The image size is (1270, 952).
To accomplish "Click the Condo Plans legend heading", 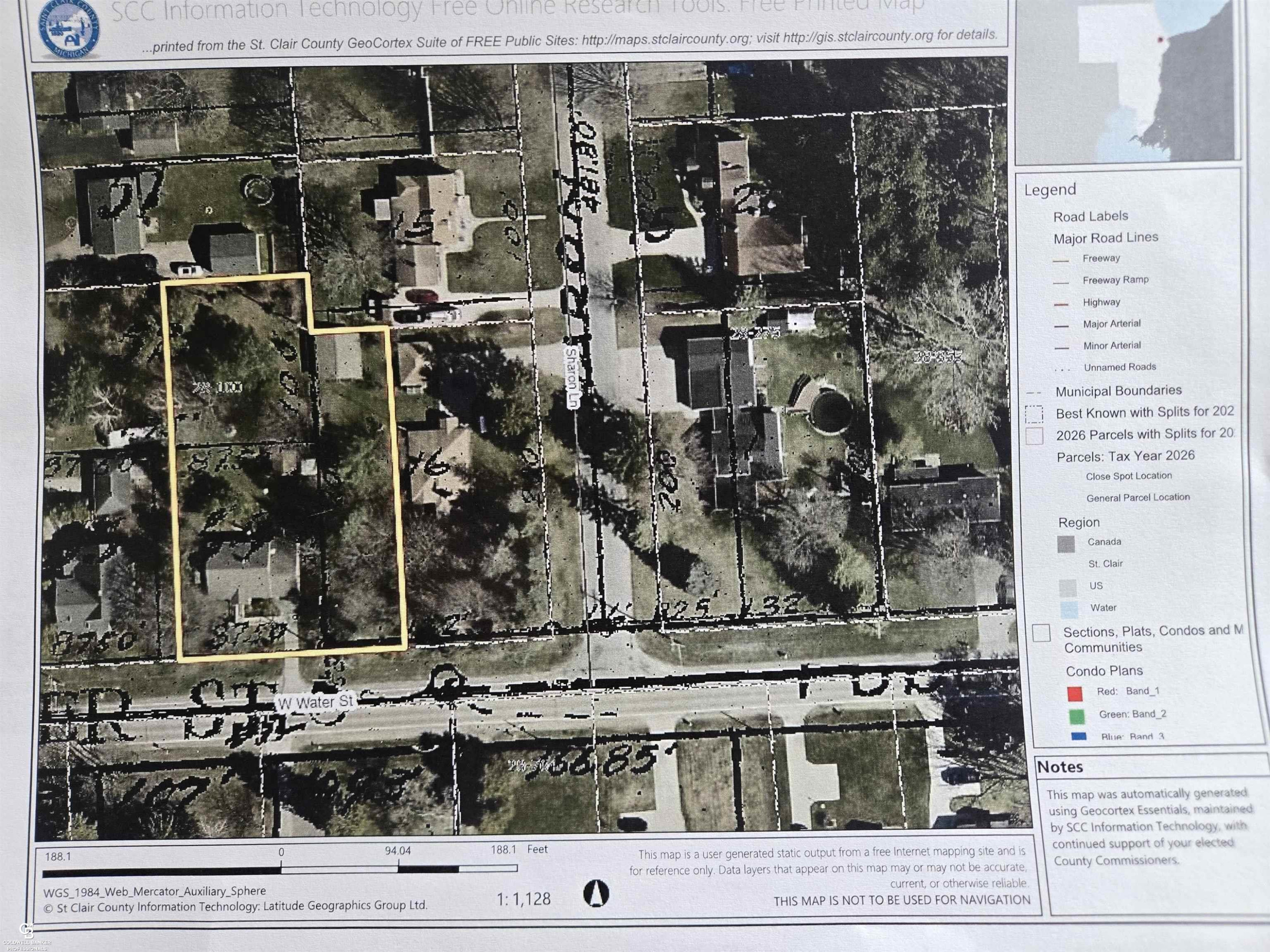I will click(1104, 671).
